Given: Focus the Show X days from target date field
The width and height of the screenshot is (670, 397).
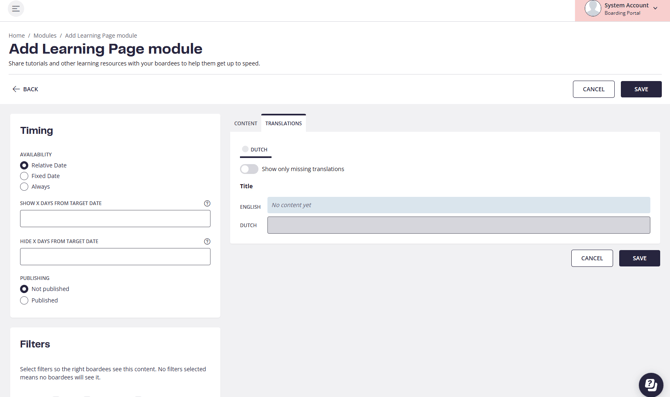Looking at the screenshot, I should tap(115, 219).
